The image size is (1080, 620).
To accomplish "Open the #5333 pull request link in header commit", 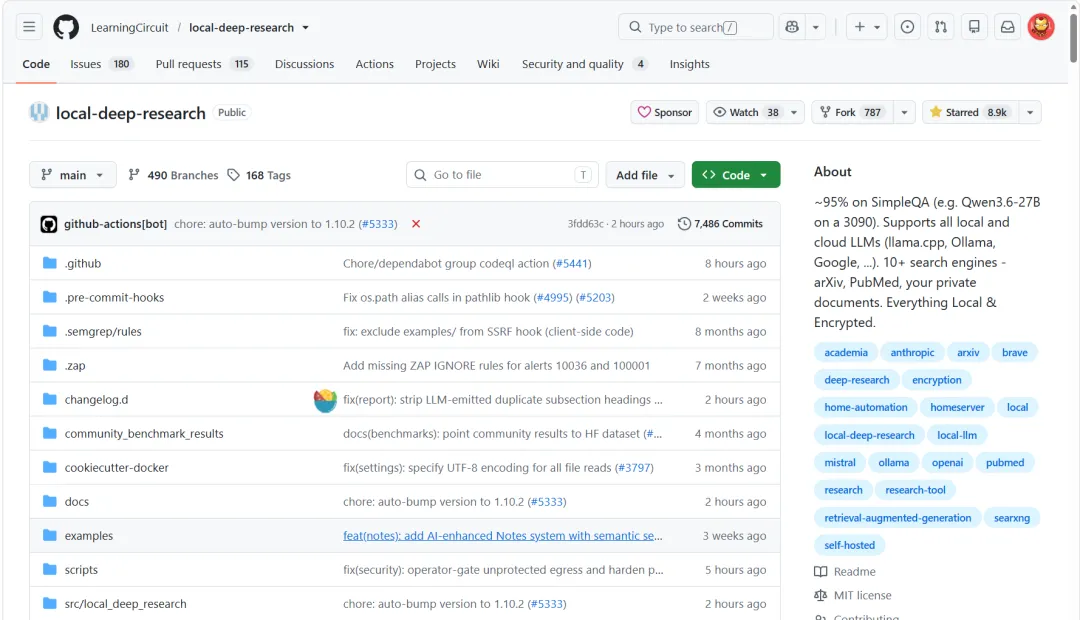I will (378, 224).
